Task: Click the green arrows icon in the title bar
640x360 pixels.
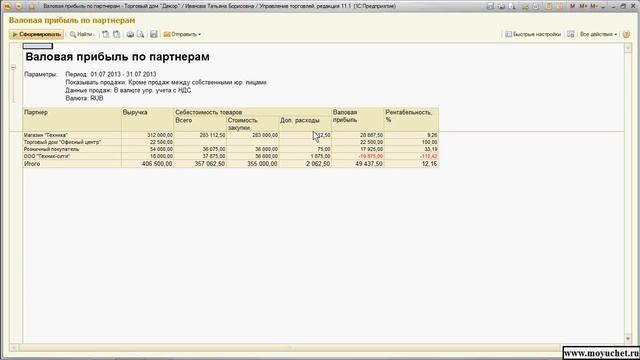Action: (525, 6)
